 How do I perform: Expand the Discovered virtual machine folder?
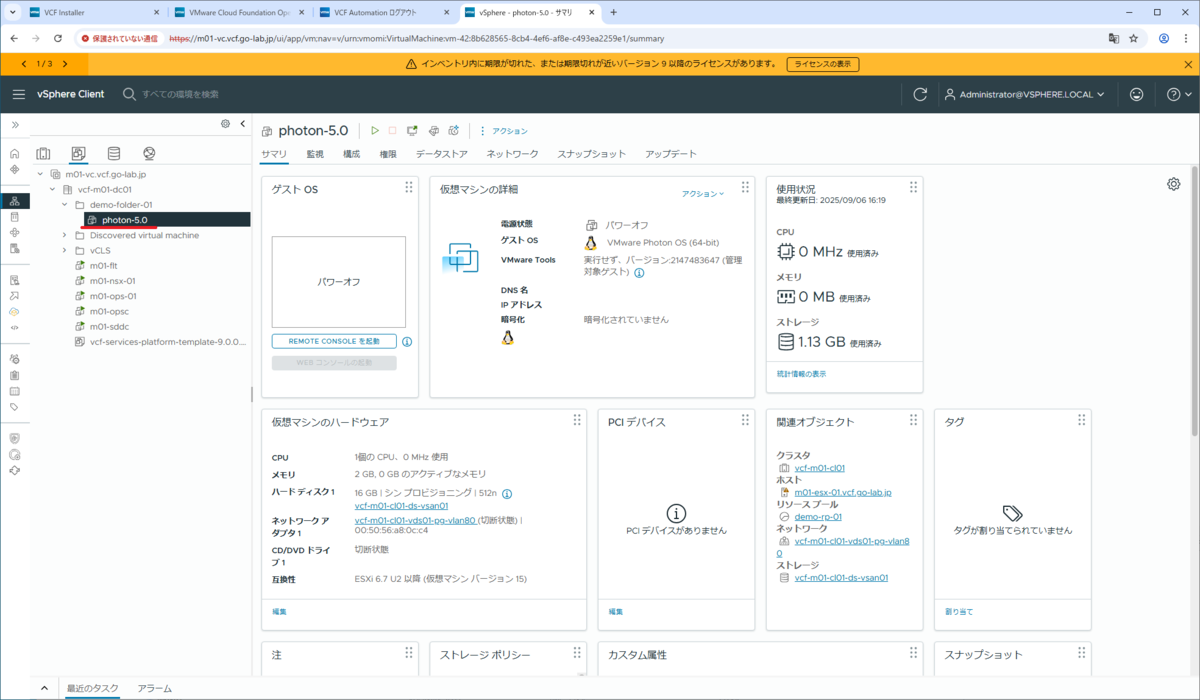coord(64,235)
